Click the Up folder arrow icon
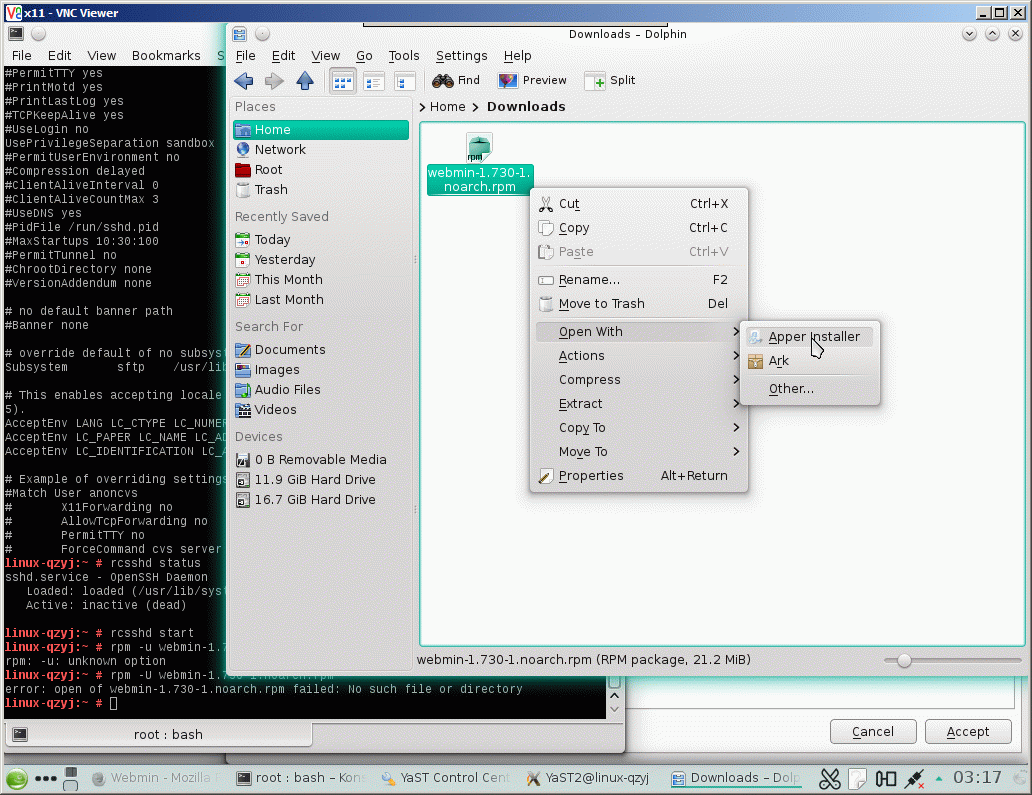Viewport: 1032px width, 795px height. pos(305,81)
